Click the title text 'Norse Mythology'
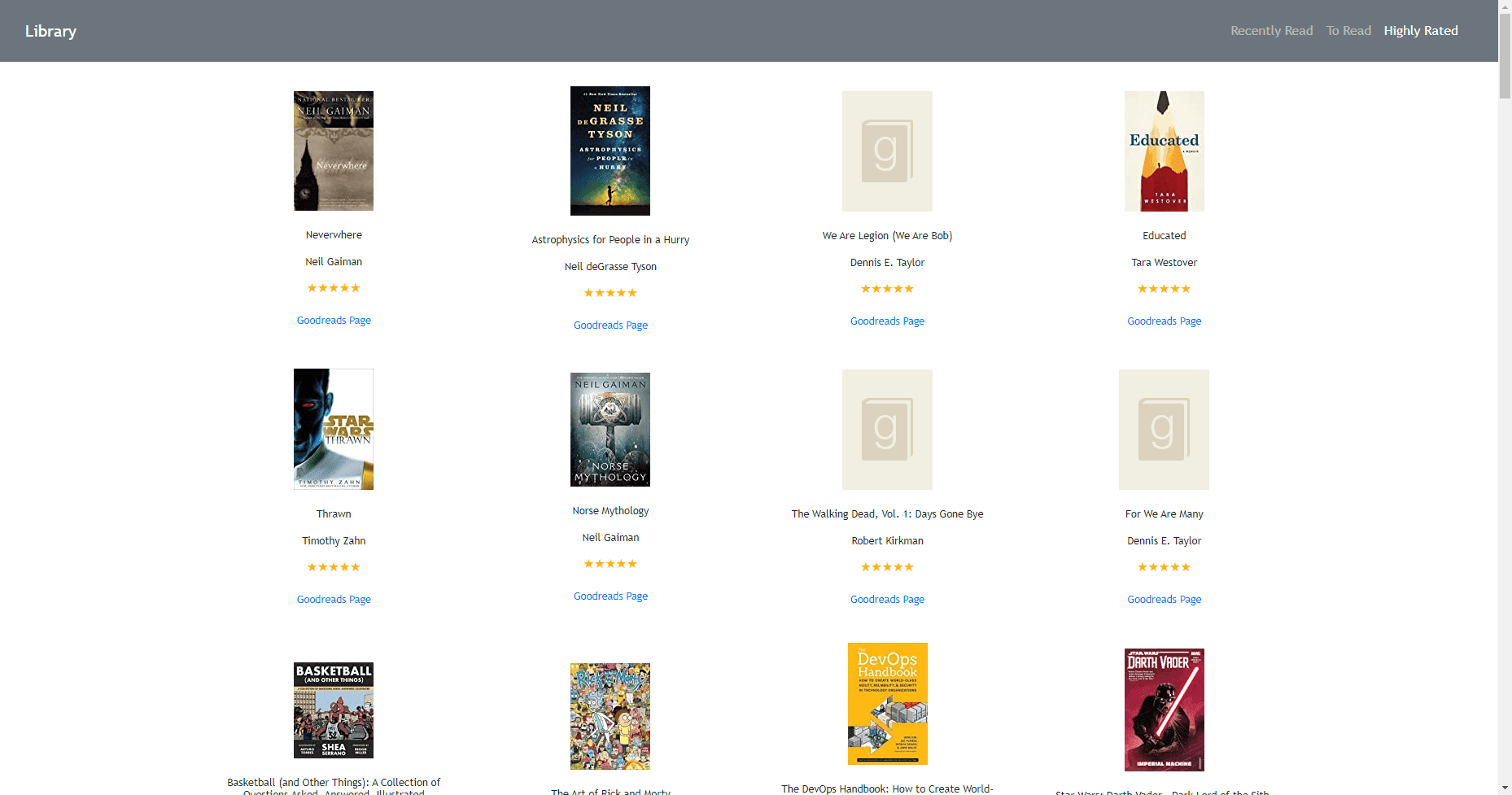The width and height of the screenshot is (1512, 795). click(x=610, y=511)
